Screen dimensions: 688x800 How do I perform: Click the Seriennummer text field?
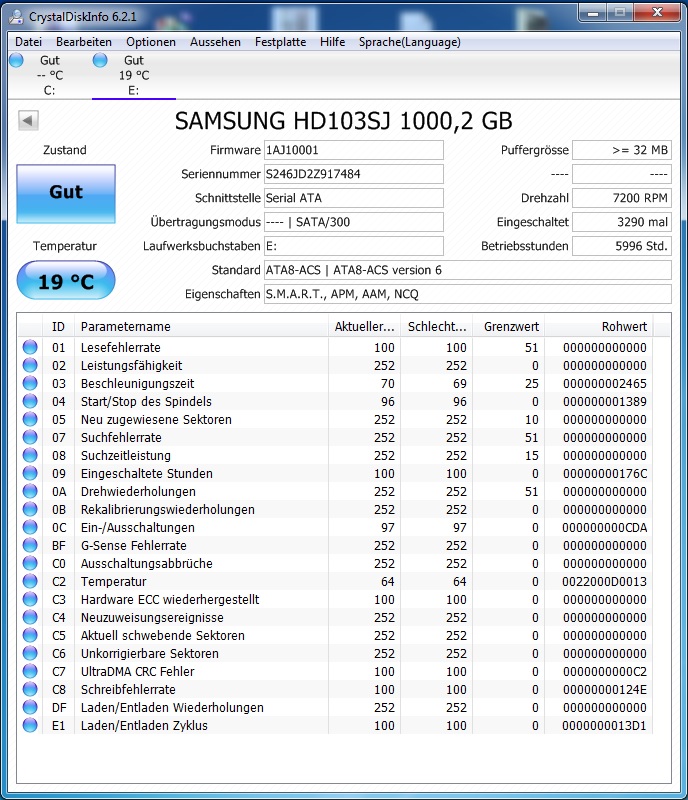[x=354, y=174]
